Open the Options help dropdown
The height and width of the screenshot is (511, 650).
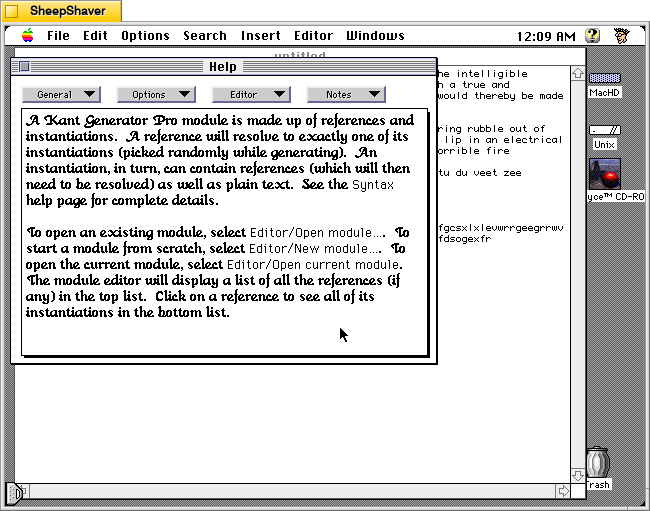[x=156, y=94]
